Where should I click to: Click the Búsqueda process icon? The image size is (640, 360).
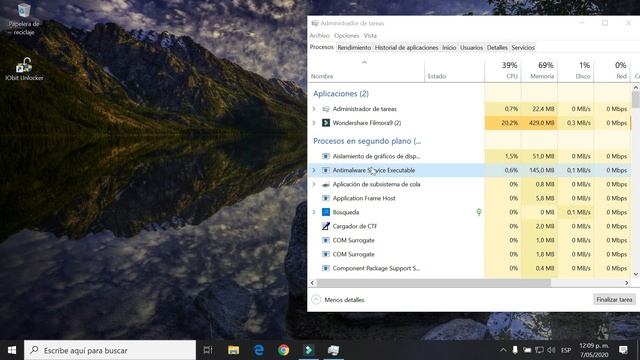click(326, 212)
